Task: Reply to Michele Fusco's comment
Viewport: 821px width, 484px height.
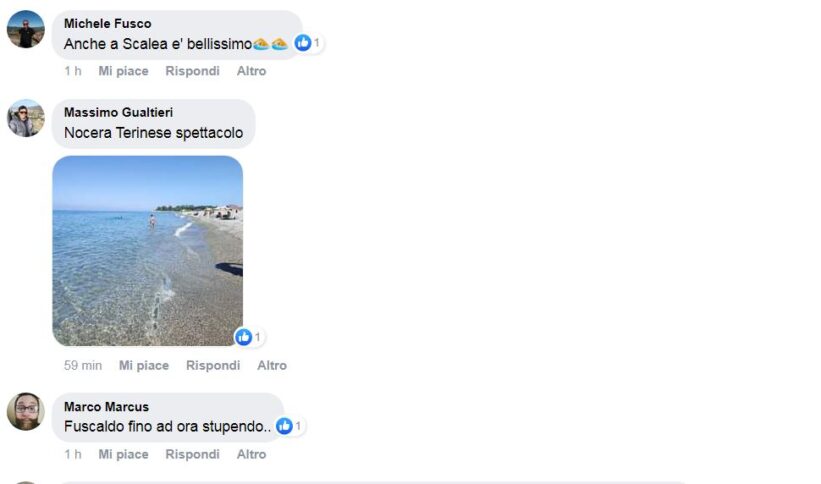Action: (x=192, y=71)
